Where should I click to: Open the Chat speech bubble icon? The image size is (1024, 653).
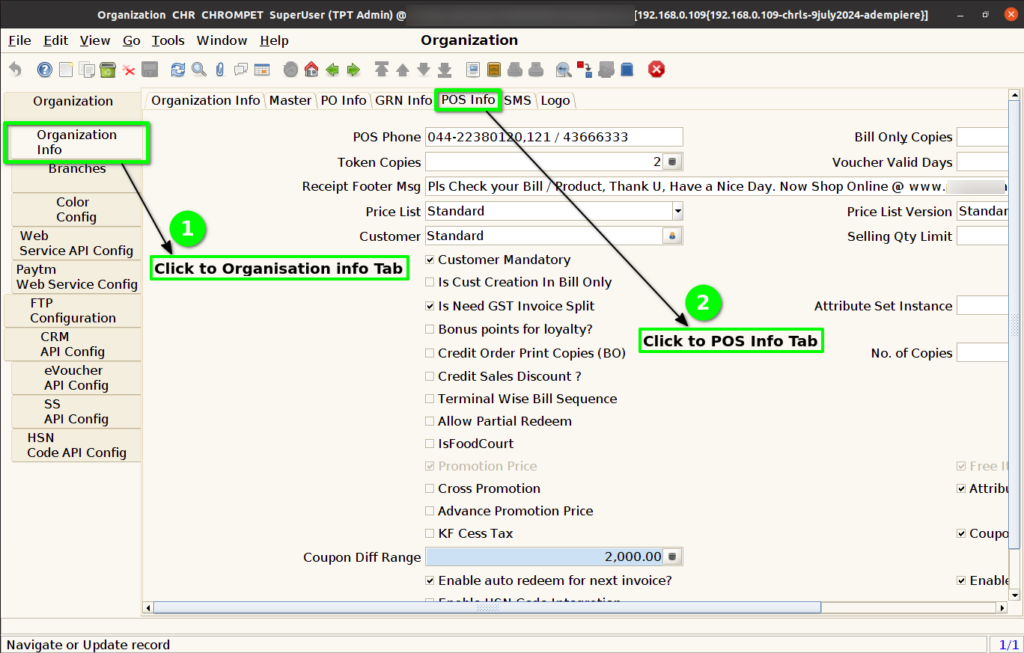(x=241, y=69)
